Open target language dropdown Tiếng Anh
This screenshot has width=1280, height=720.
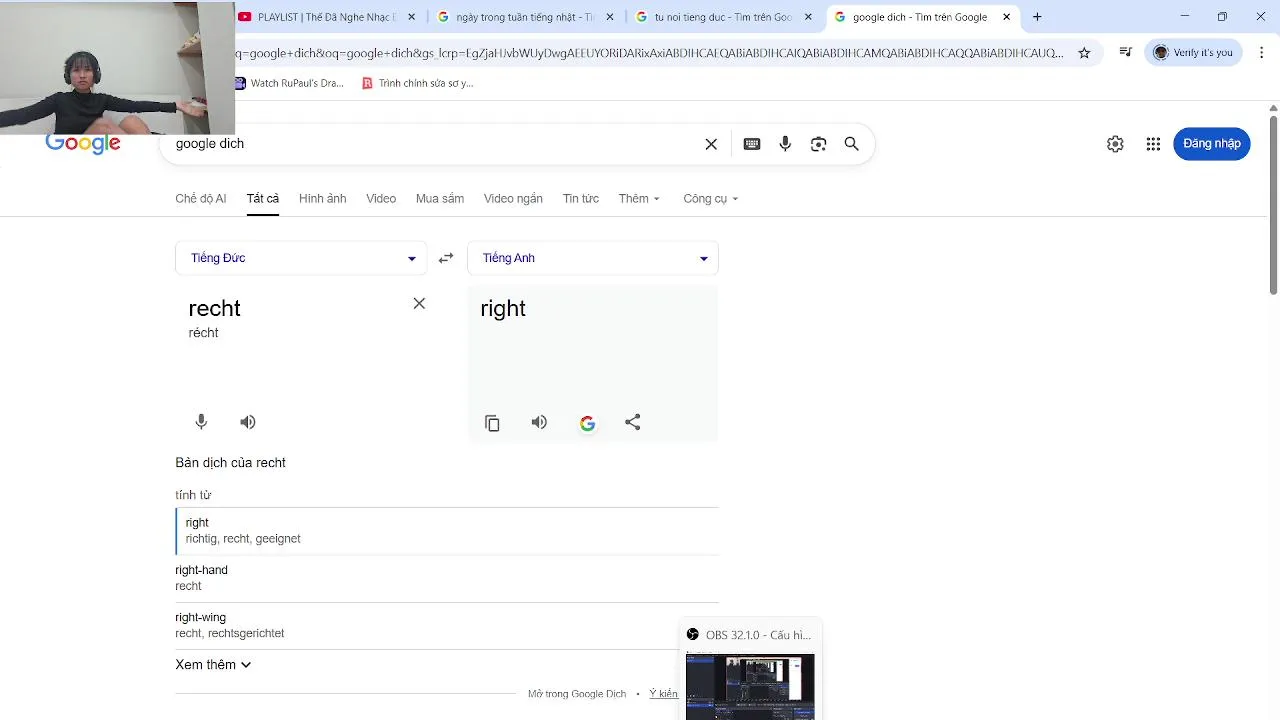[x=593, y=258]
